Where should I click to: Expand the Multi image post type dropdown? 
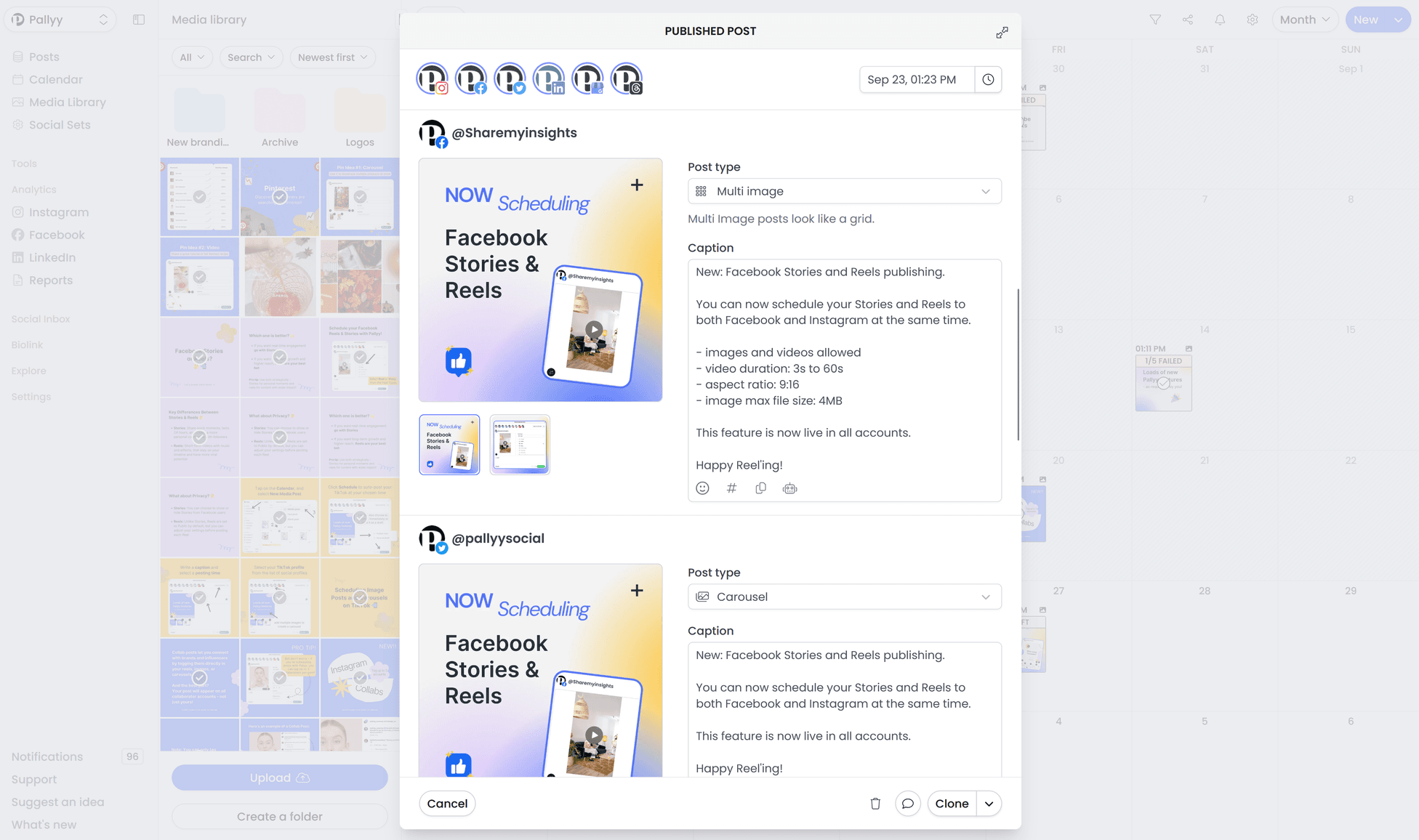pos(844,191)
